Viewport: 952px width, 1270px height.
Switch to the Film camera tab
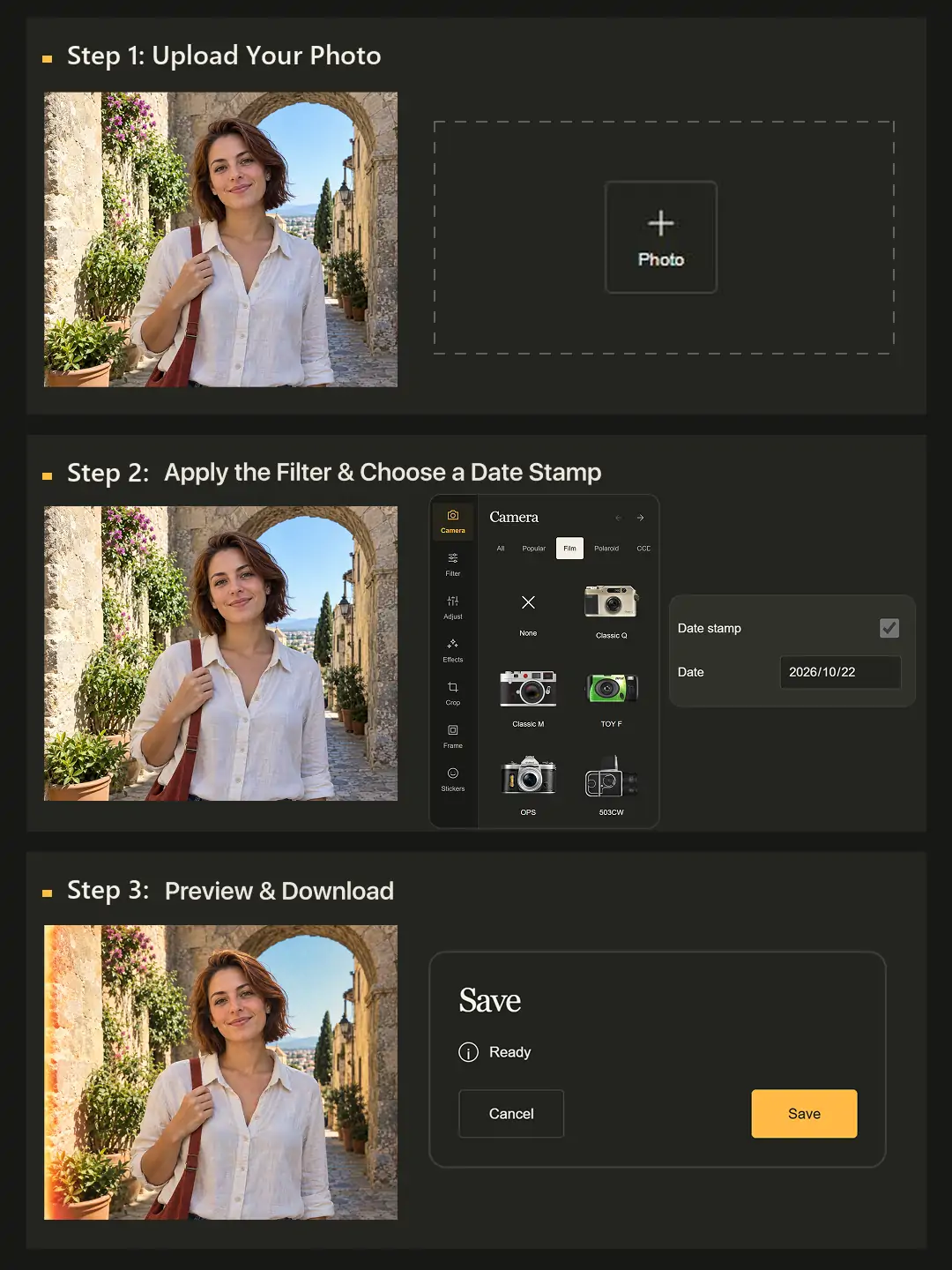click(x=570, y=549)
